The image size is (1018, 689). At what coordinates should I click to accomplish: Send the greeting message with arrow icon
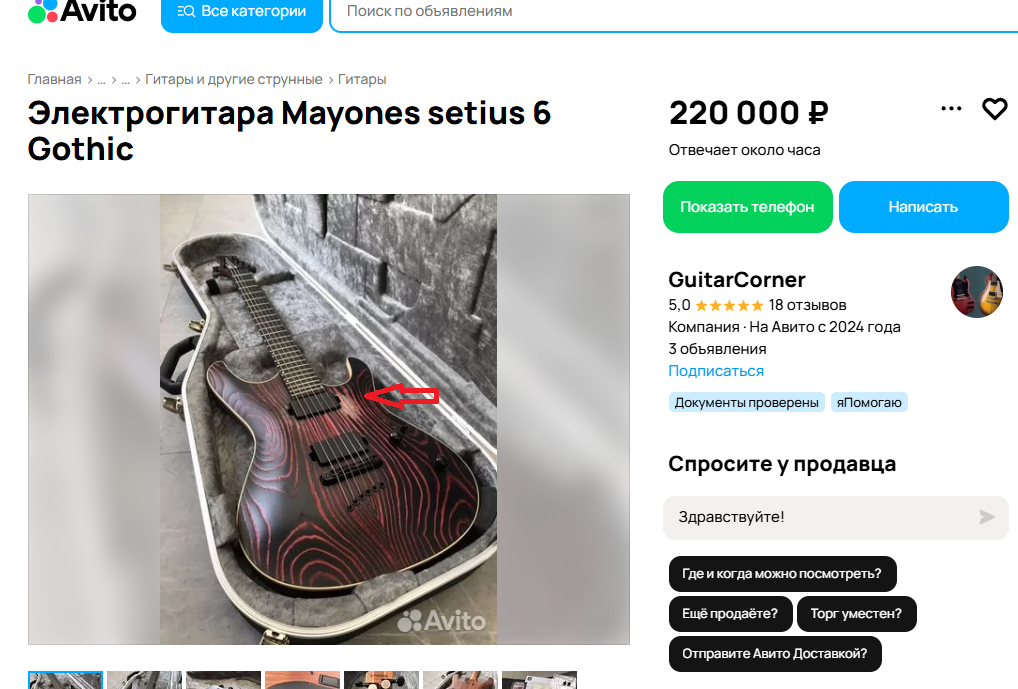(987, 517)
